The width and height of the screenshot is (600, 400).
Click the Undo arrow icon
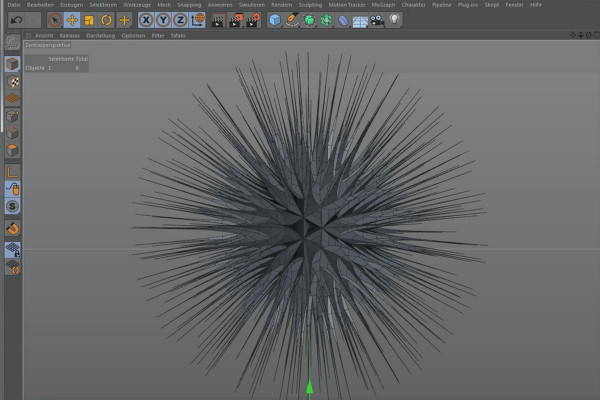pyautogui.click(x=16, y=20)
